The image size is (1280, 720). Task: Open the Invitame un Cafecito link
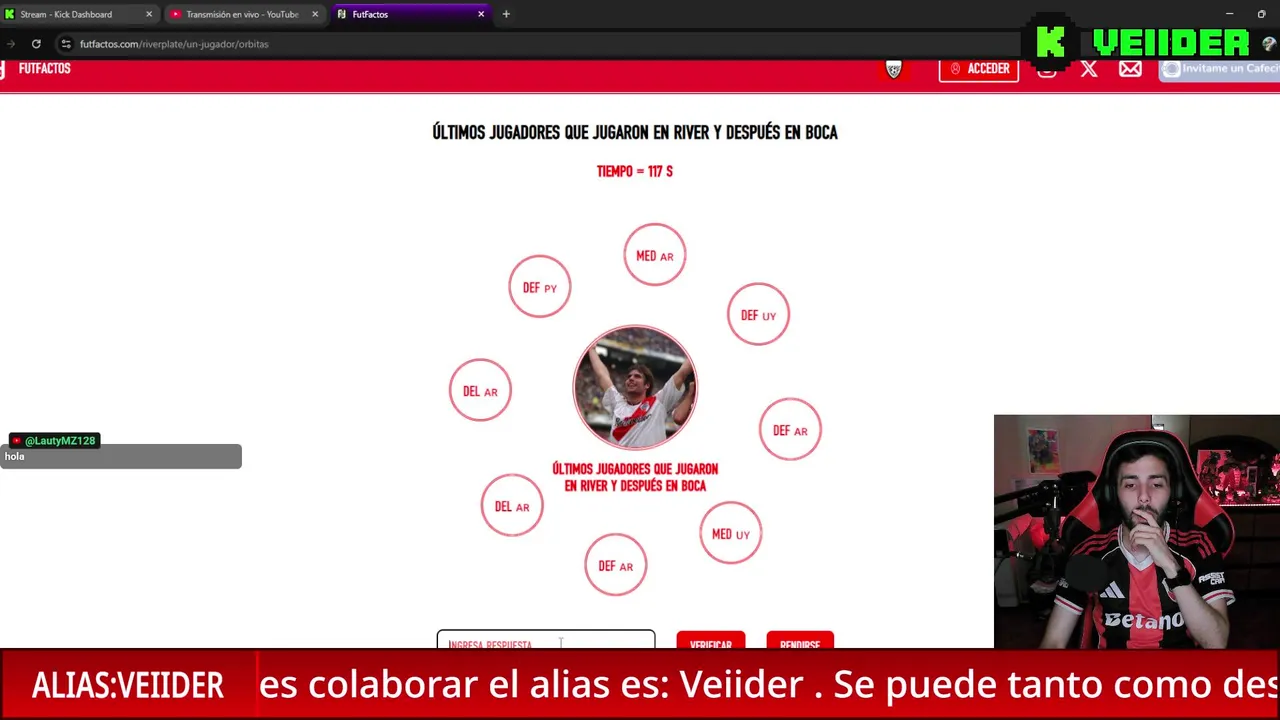(x=1219, y=69)
